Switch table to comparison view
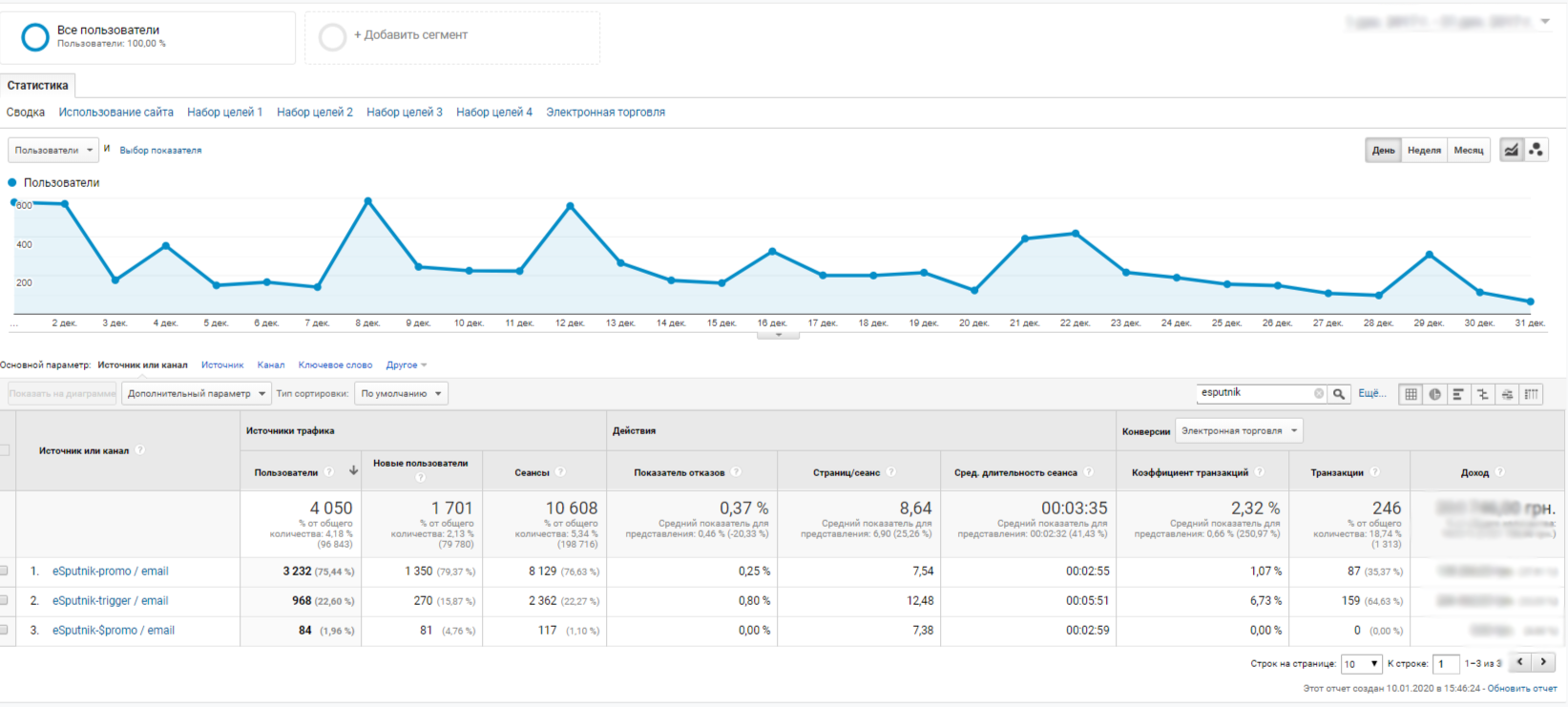Image resolution: width=1568 pixels, height=707 pixels. click(x=1482, y=394)
